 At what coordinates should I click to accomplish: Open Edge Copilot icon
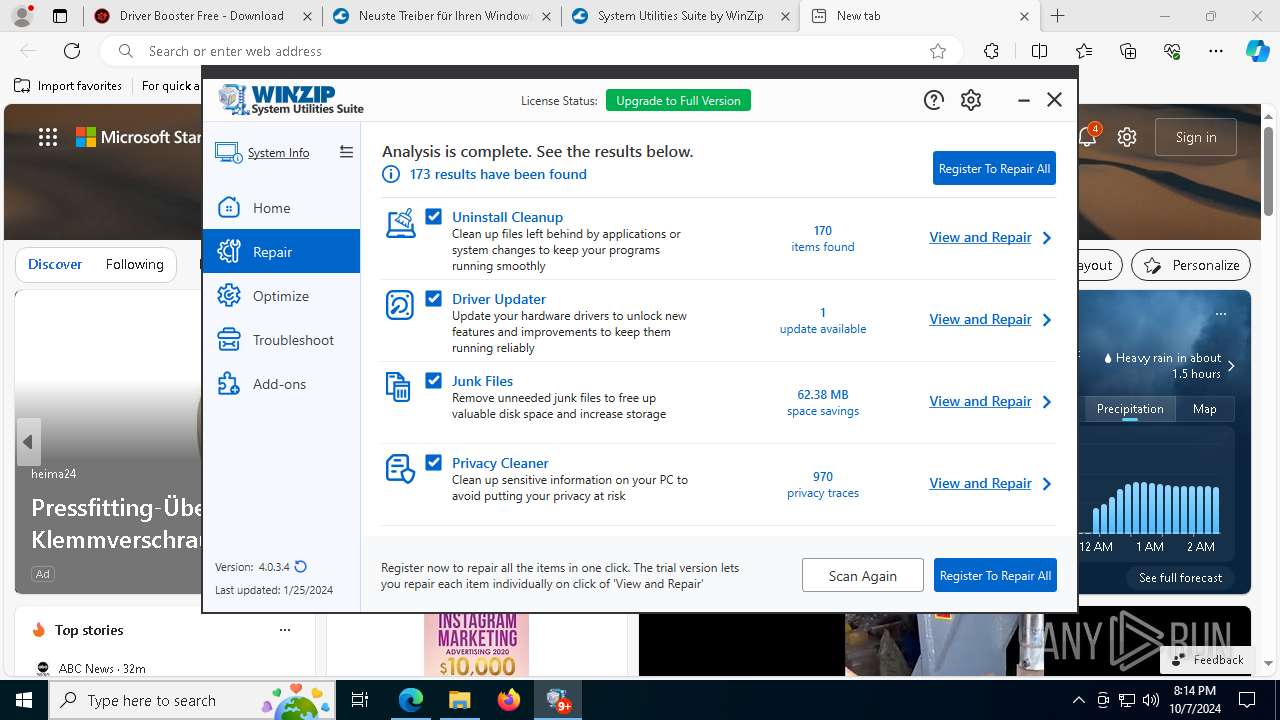pyautogui.click(x=1257, y=51)
